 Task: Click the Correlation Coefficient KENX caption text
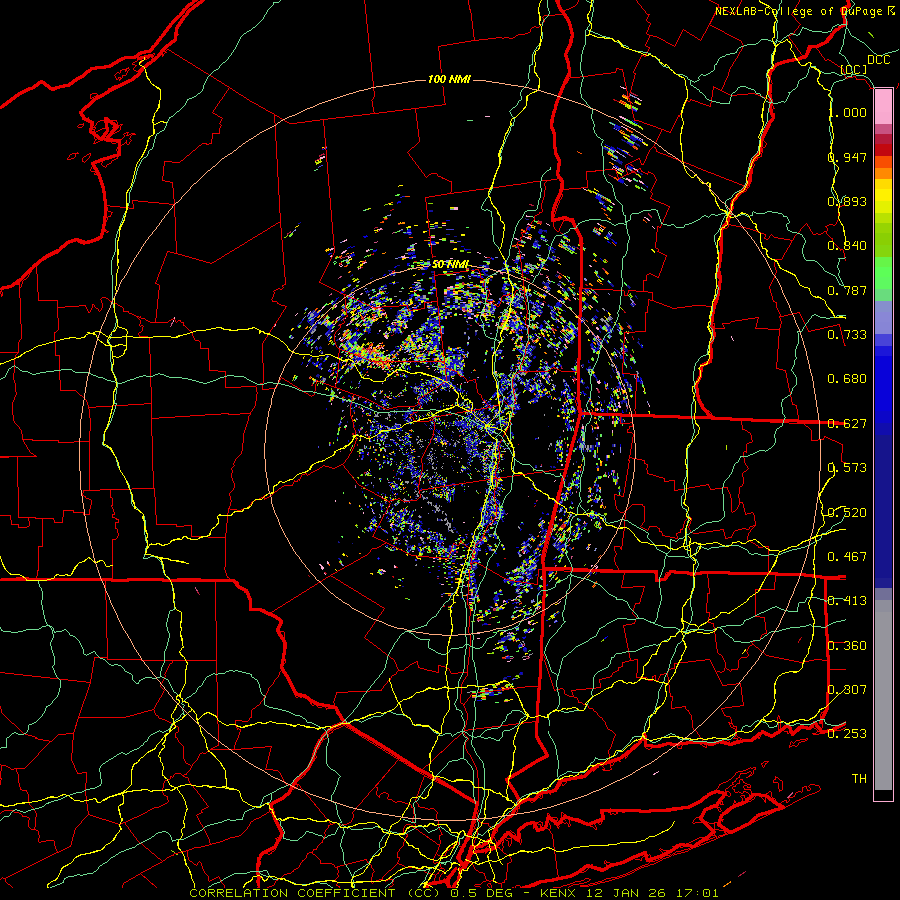454,893
